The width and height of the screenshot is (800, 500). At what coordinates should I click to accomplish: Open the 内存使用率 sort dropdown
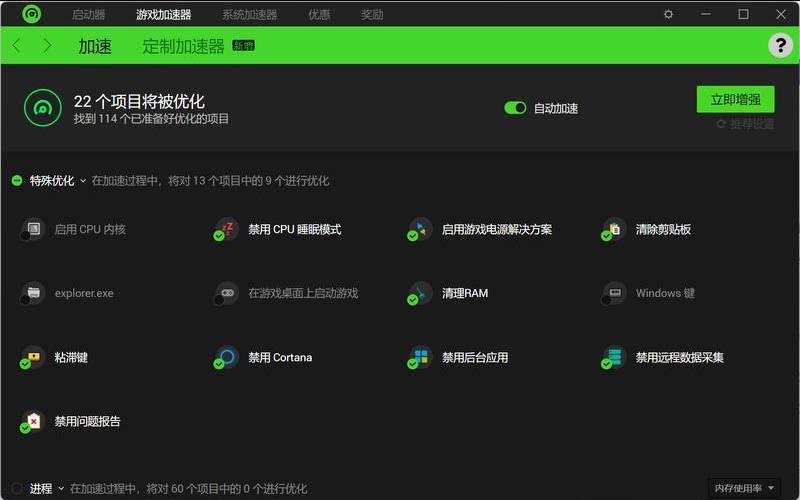(744, 488)
